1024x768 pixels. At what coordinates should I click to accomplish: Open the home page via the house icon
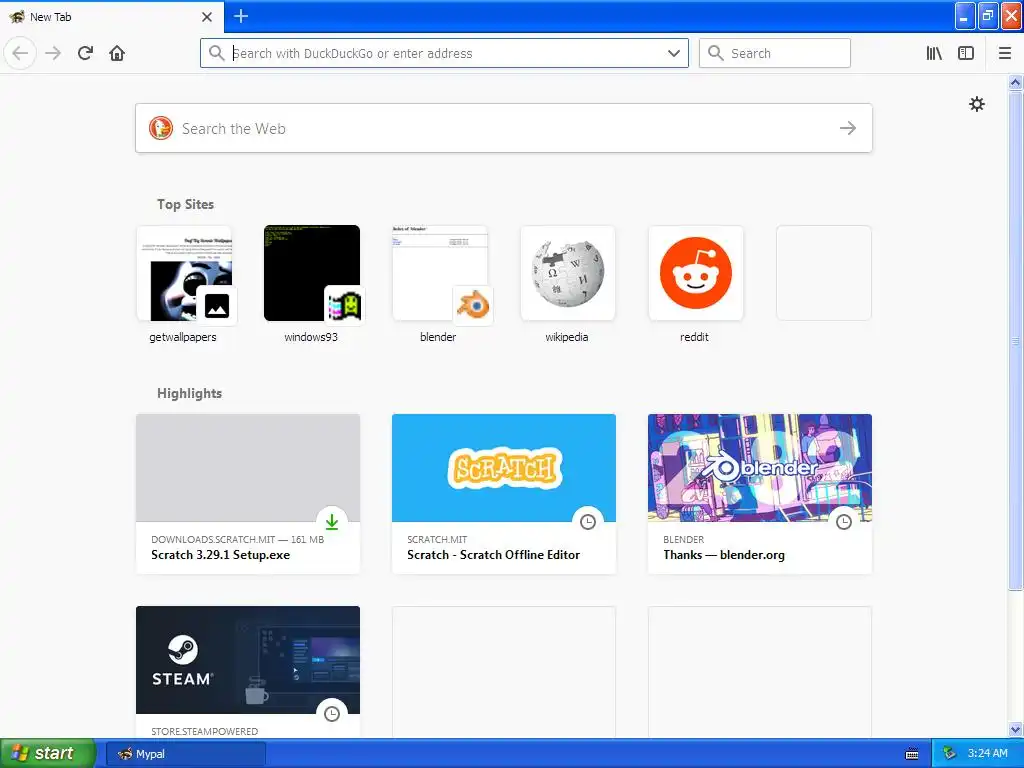click(117, 53)
